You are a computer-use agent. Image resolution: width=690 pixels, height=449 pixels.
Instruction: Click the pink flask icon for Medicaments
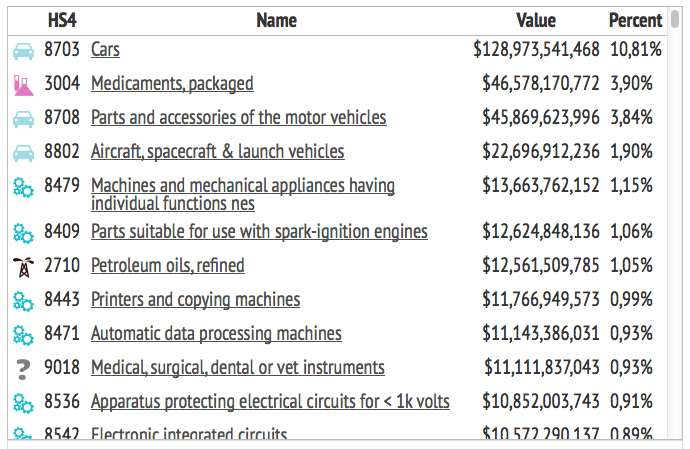[22, 84]
